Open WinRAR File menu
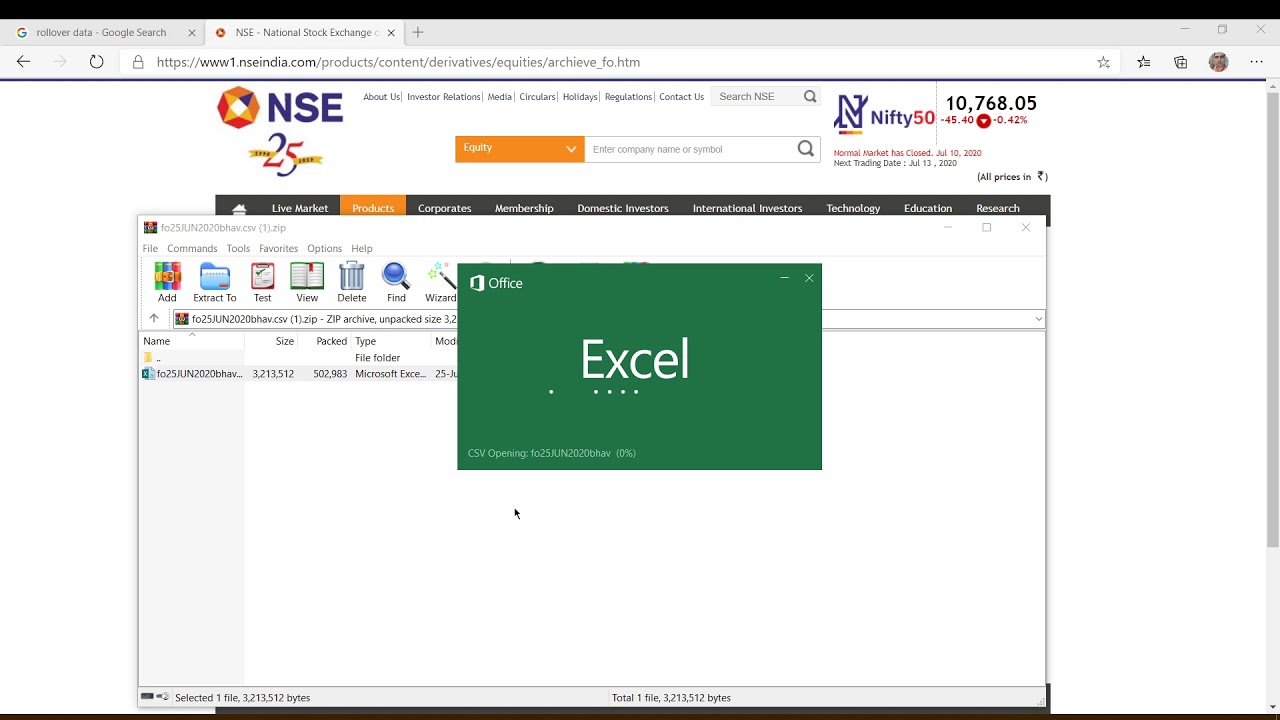 [150, 248]
